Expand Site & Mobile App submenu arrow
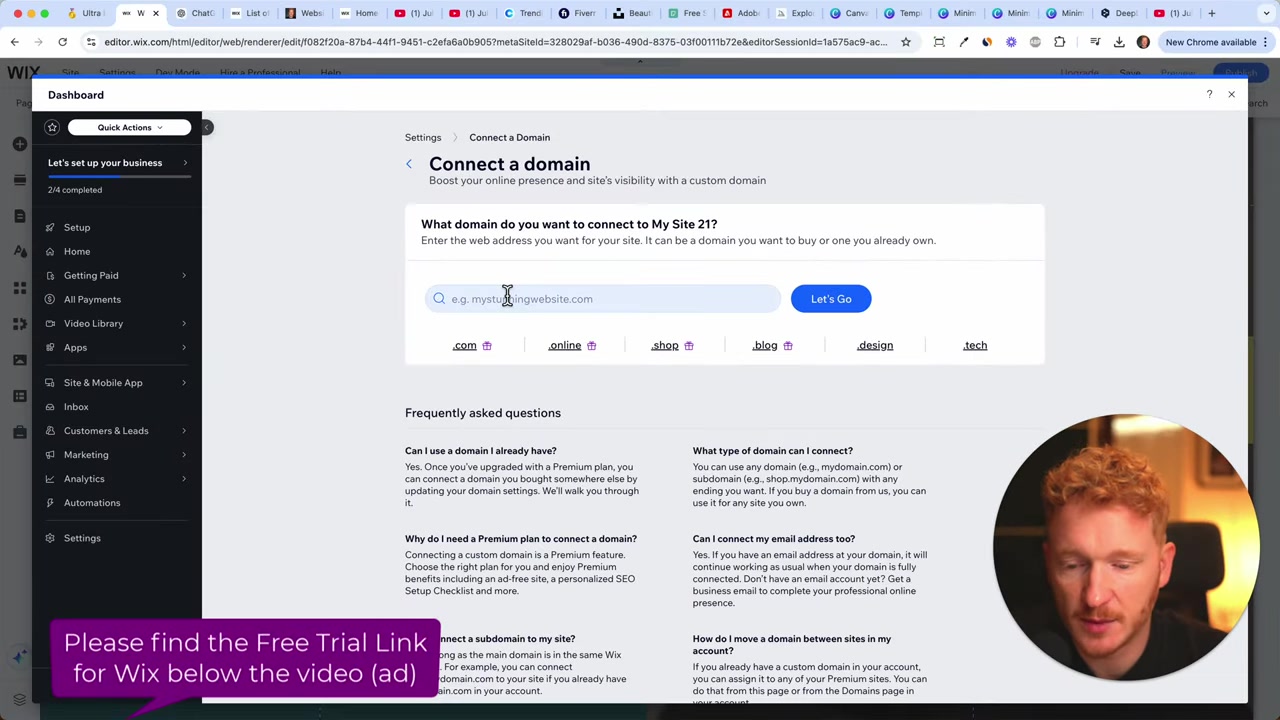1280x720 pixels. tap(184, 382)
